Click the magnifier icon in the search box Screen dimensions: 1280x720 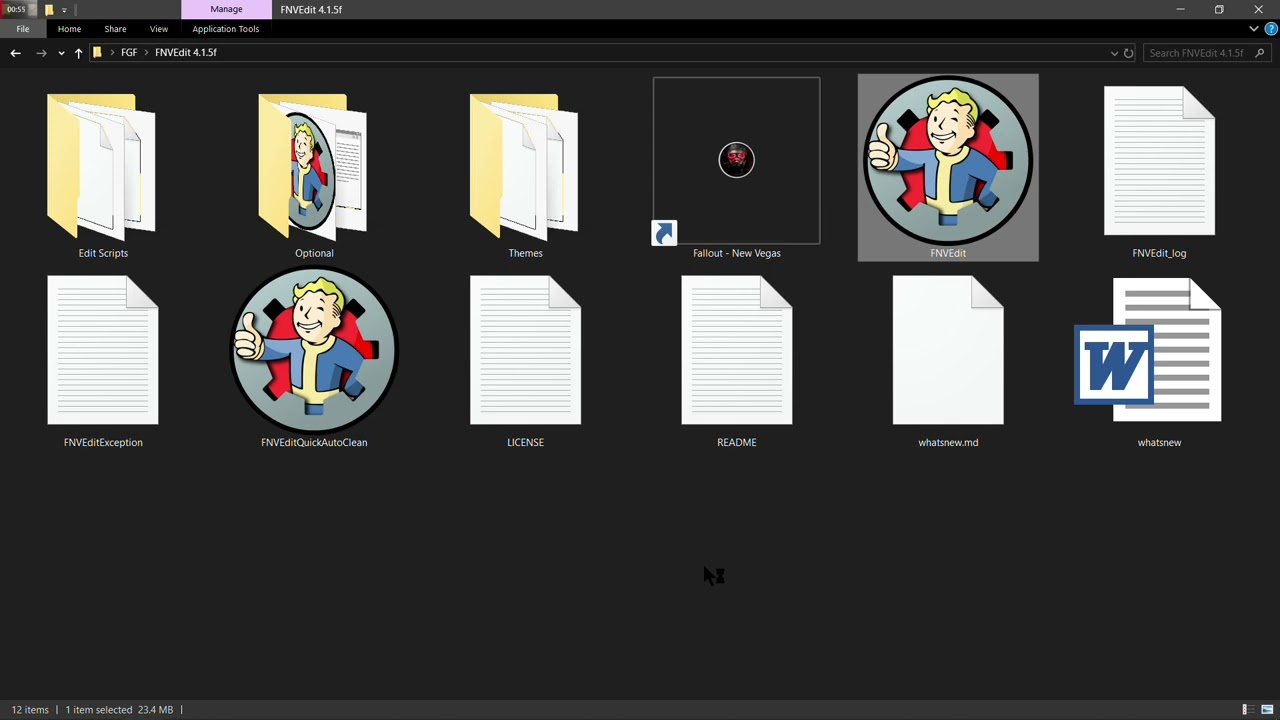1260,53
